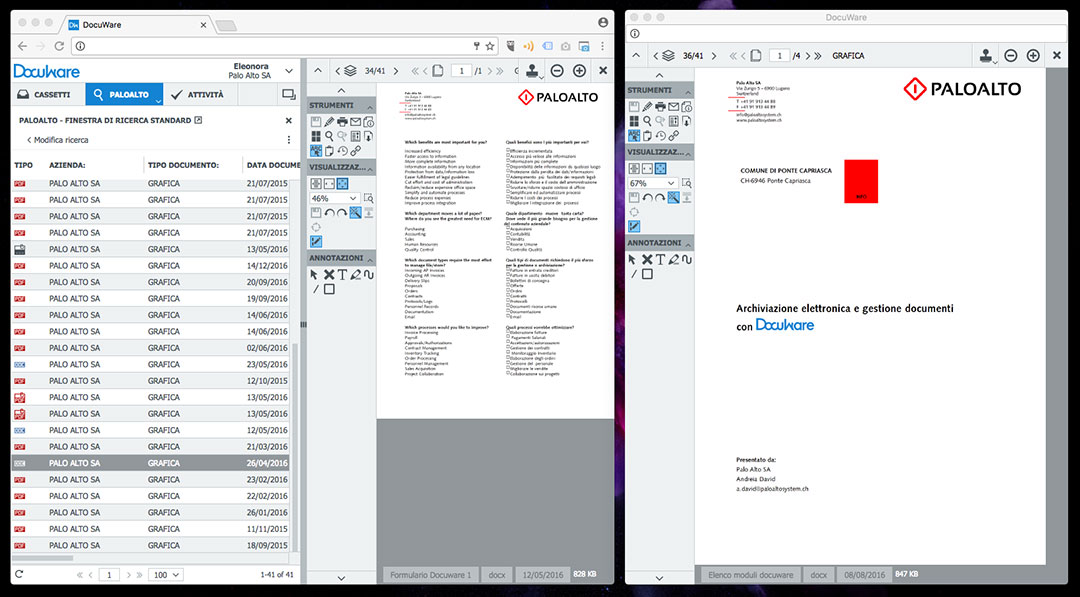The width and height of the screenshot is (1080, 597).
Task: Select the arrow pointer tool in right viewer
Action: [633, 260]
